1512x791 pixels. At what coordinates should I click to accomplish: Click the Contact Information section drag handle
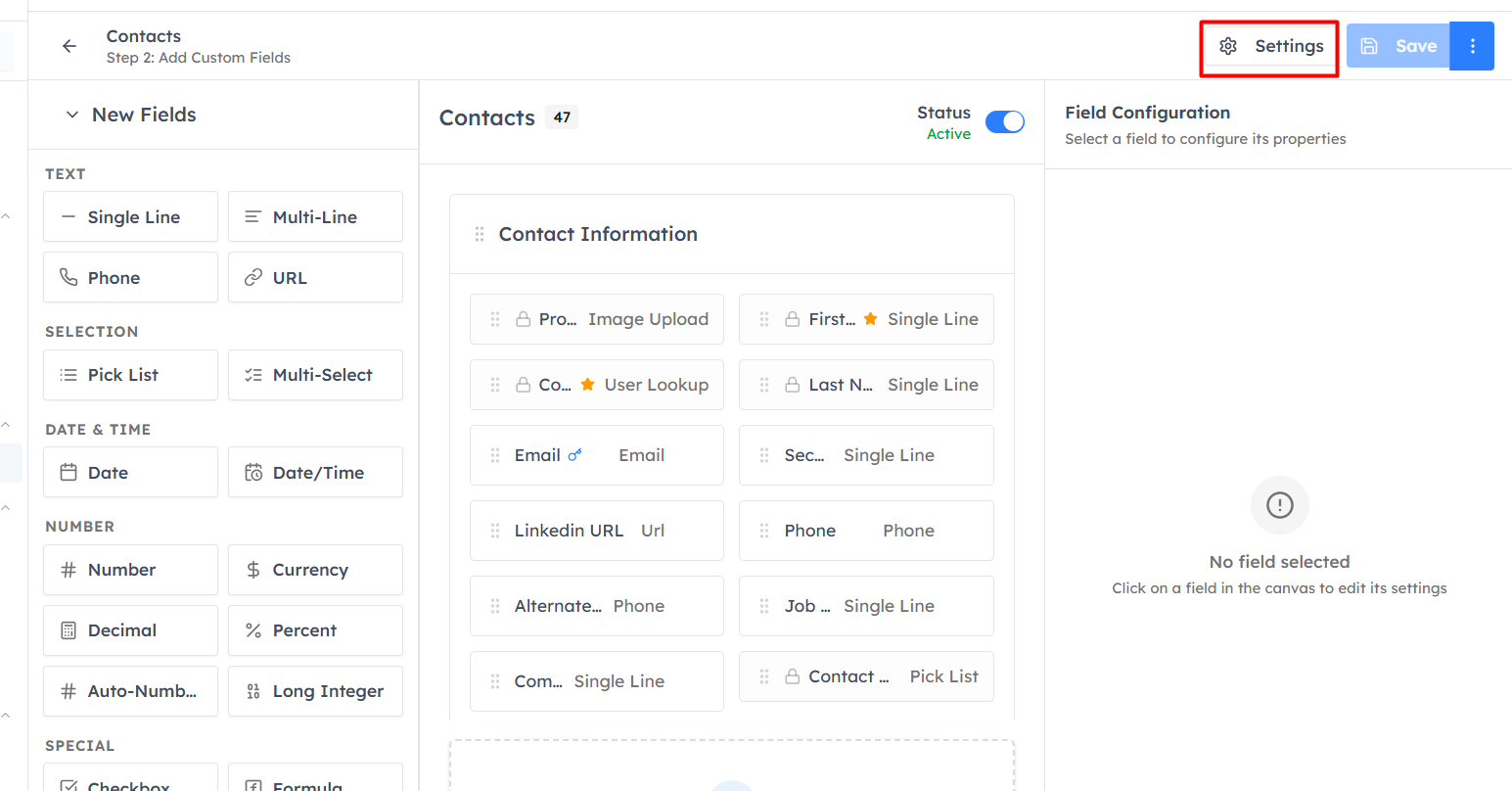pos(480,234)
